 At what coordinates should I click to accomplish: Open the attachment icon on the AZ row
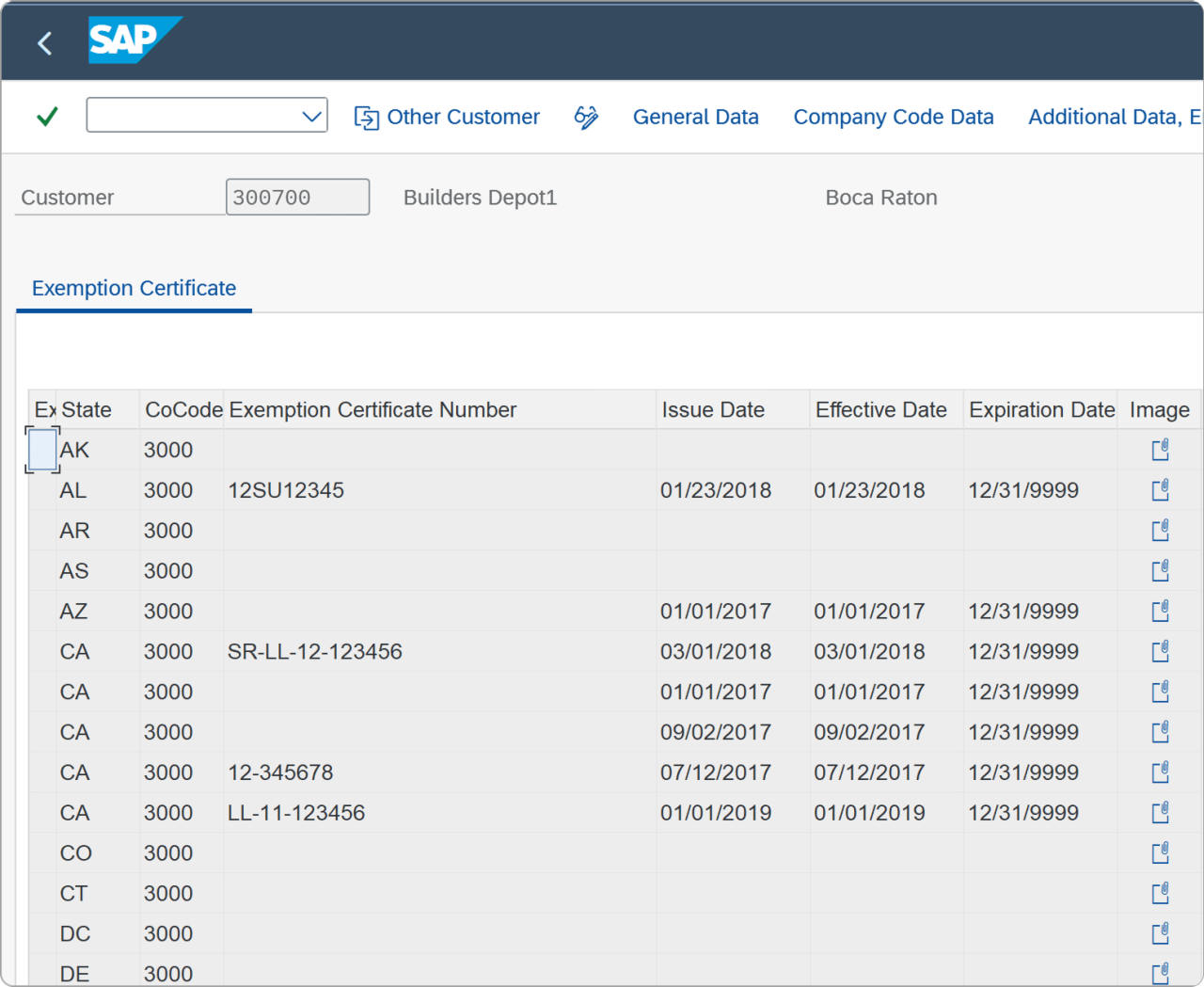(x=1160, y=611)
